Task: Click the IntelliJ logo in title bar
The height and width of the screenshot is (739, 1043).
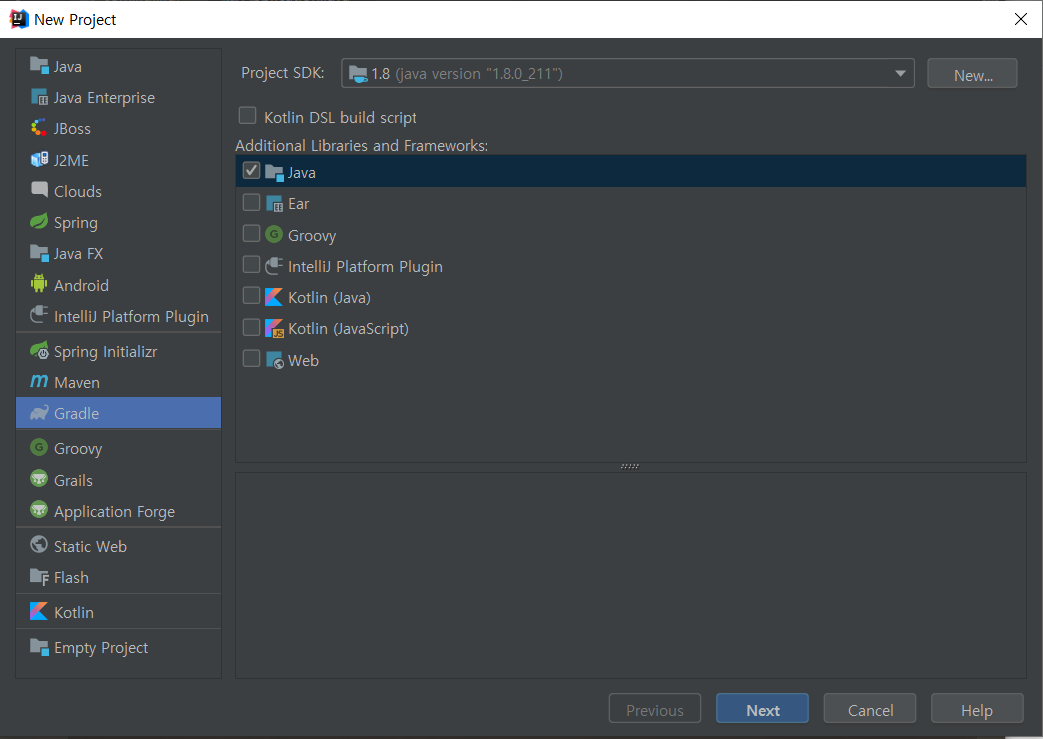Action: tap(19, 19)
